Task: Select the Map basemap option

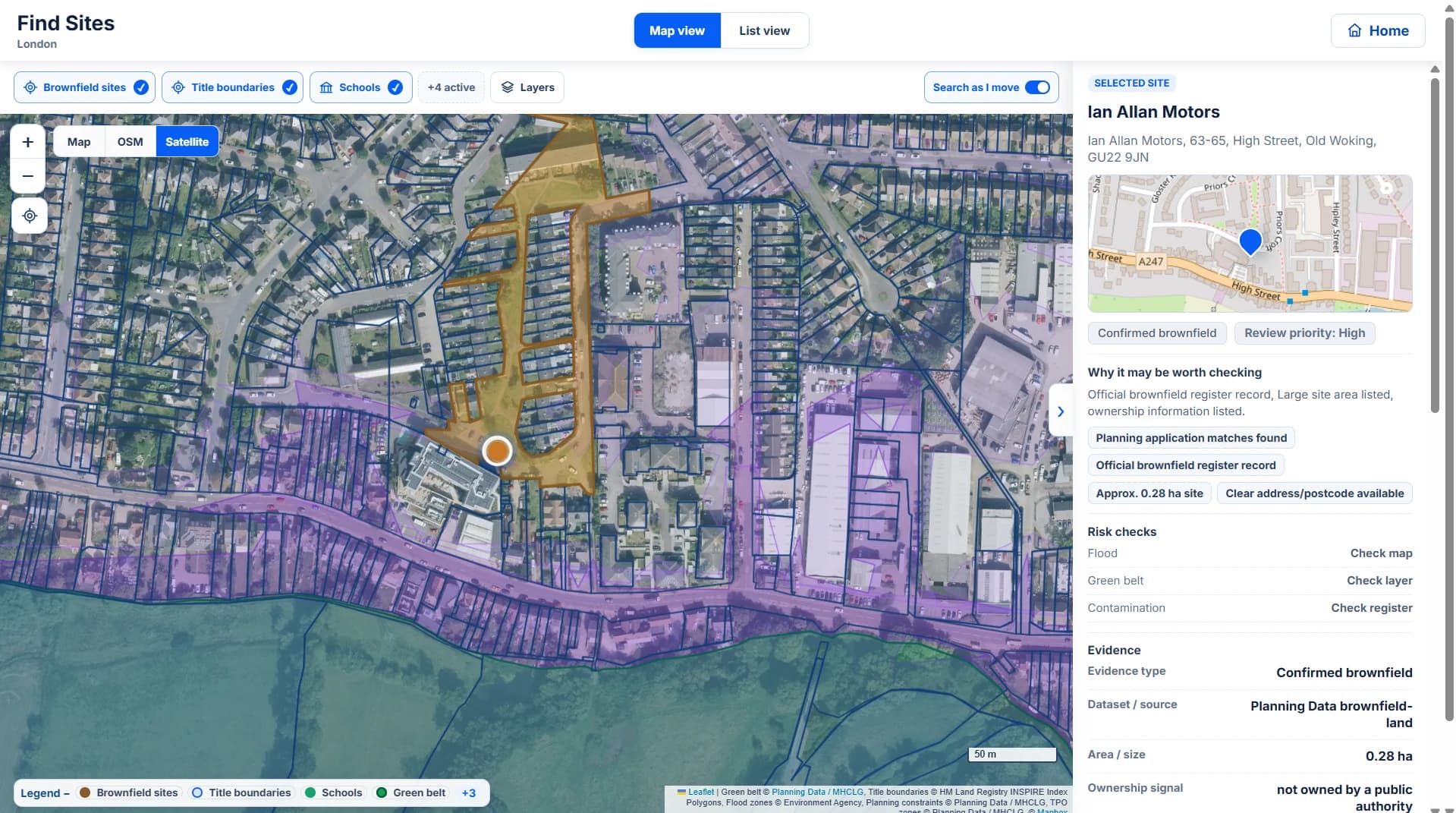Action: click(x=79, y=142)
